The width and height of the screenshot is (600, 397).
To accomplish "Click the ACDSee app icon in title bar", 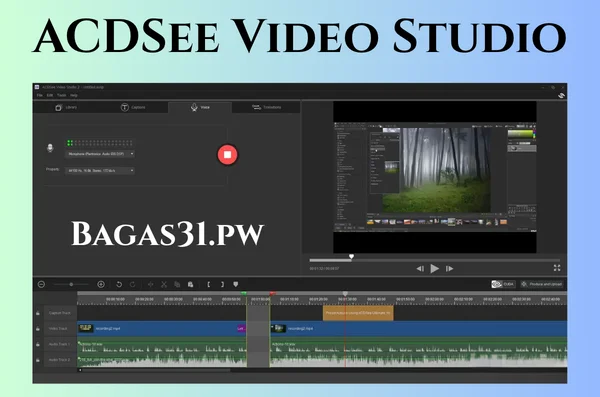I will (x=37, y=87).
